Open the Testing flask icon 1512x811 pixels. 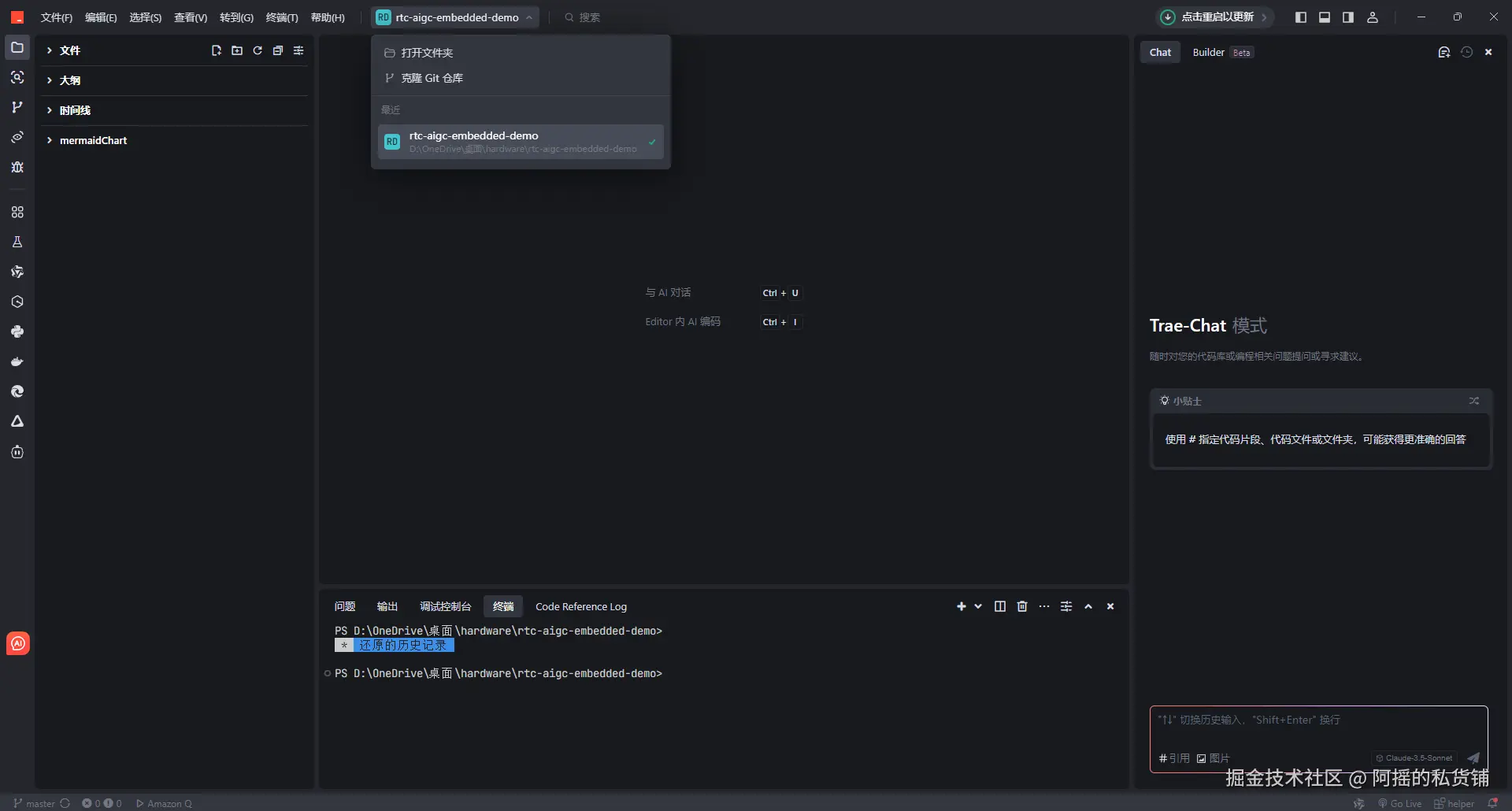coord(17,242)
